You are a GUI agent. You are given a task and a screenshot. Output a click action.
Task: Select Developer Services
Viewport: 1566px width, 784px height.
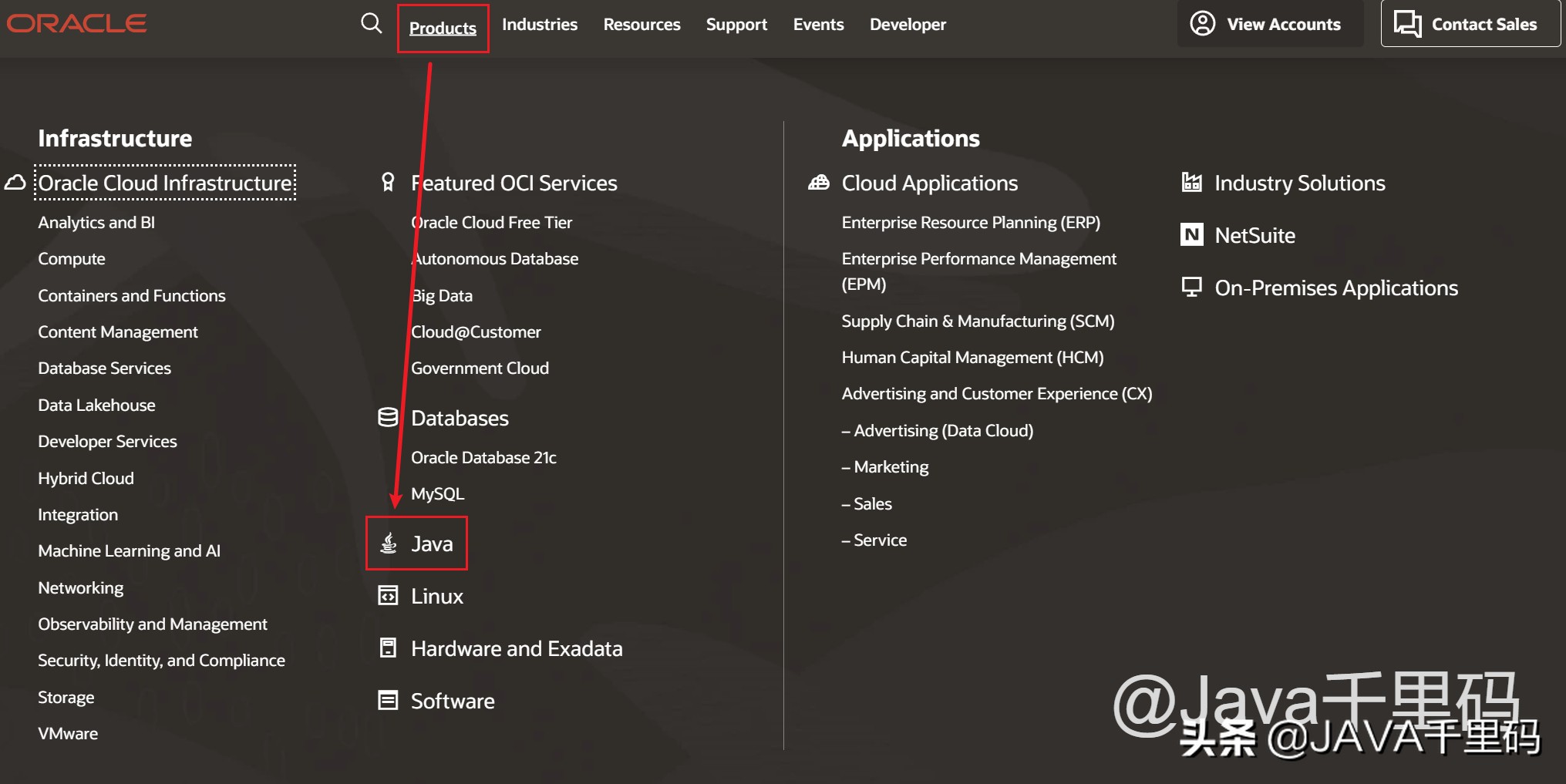pos(107,442)
